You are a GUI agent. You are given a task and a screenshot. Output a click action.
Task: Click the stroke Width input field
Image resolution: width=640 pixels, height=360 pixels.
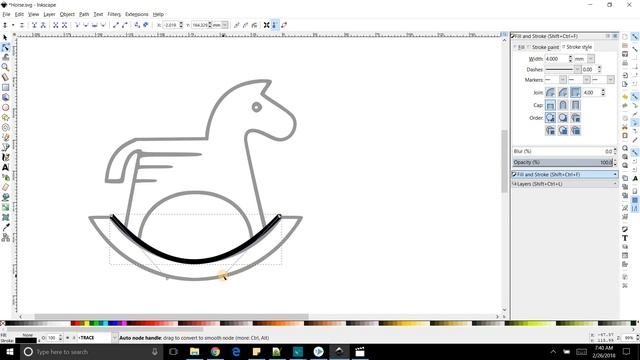(x=556, y=59)
